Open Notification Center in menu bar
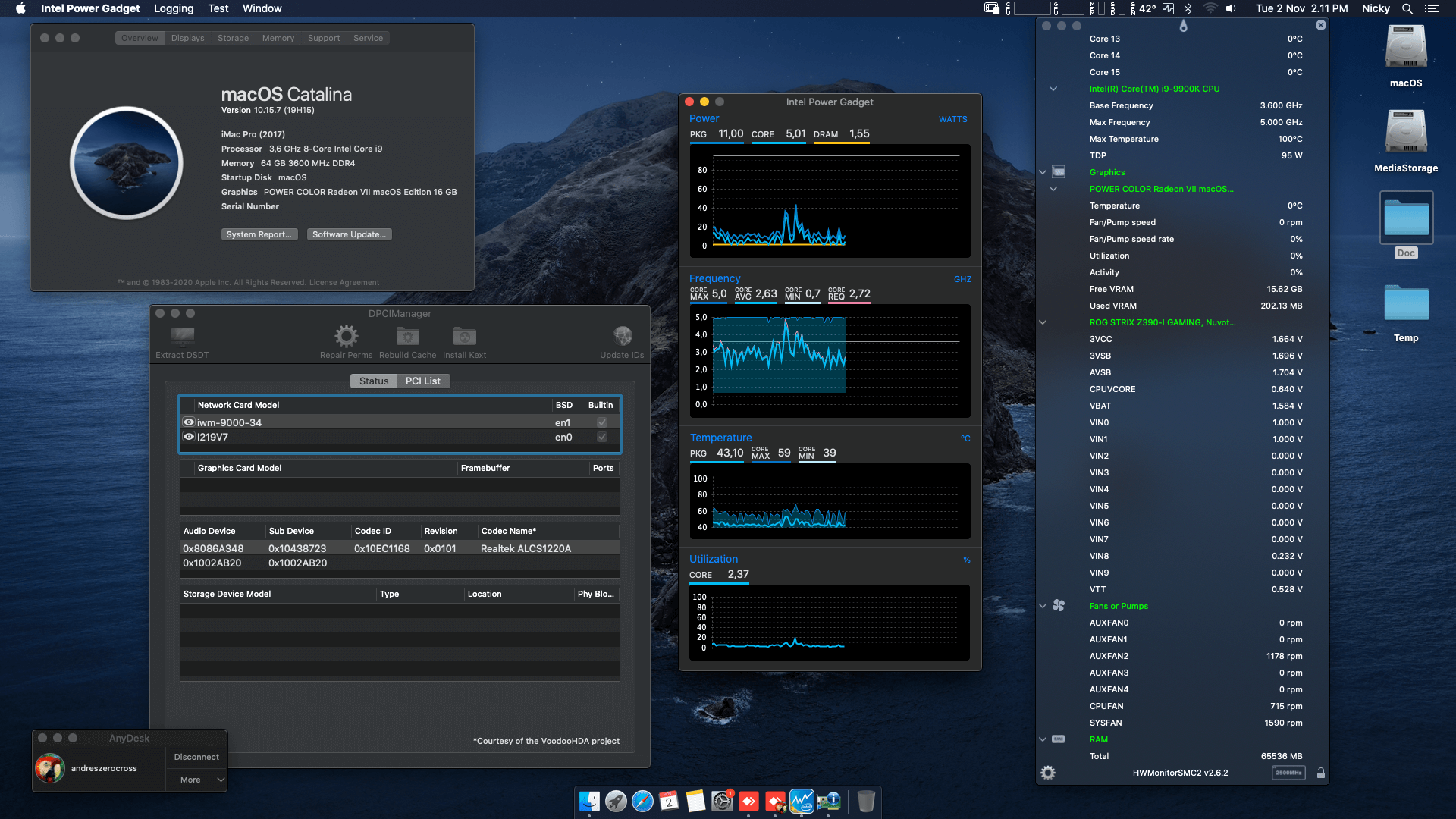The height and width of the screenshot is (819, 1456). [x=1432, y=8]
